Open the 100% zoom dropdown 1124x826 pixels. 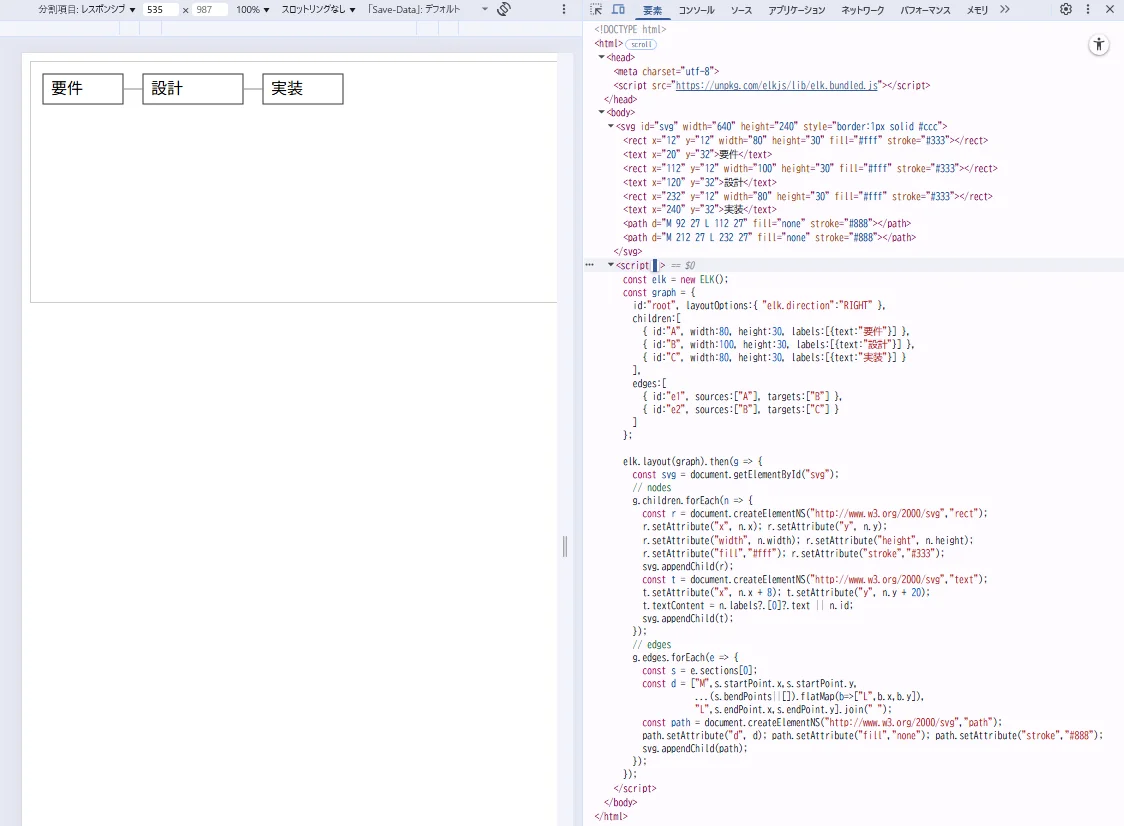click(252, 9)
